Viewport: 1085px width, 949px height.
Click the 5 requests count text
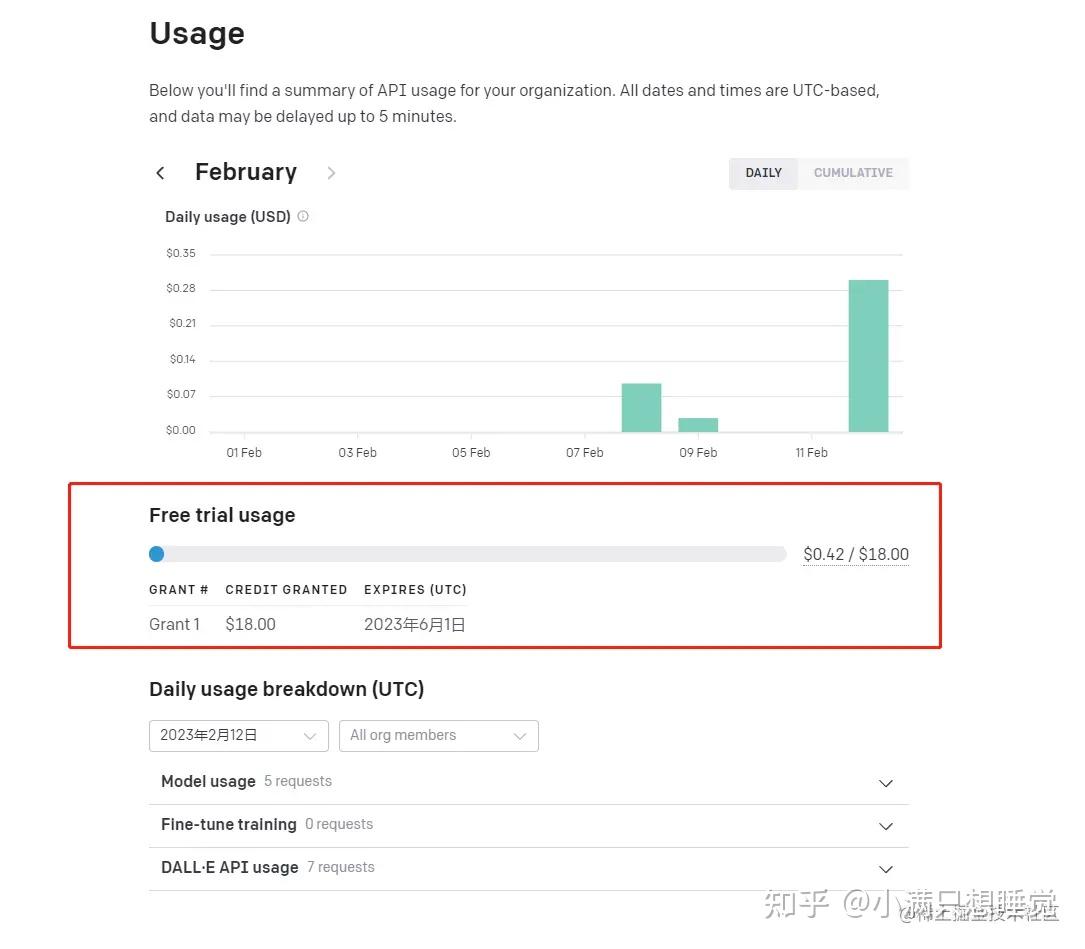(x=298, y=781)
